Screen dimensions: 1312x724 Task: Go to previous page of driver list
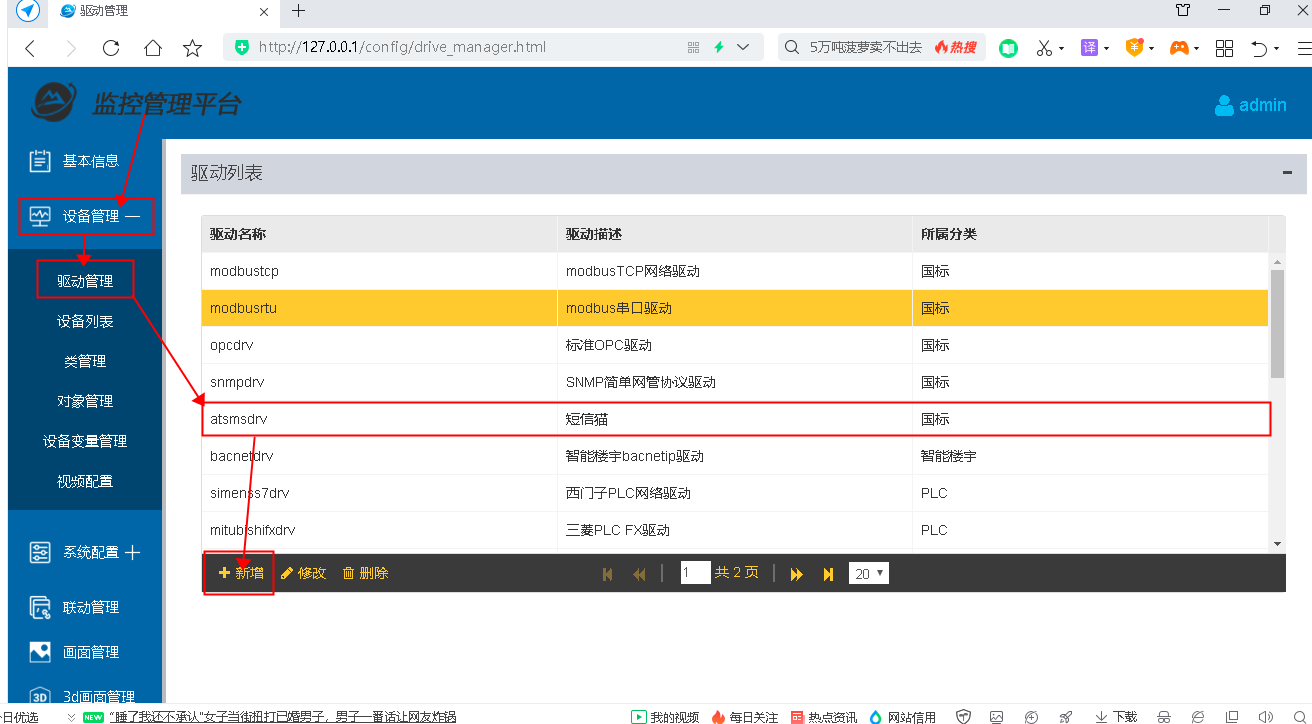(639, 574)
